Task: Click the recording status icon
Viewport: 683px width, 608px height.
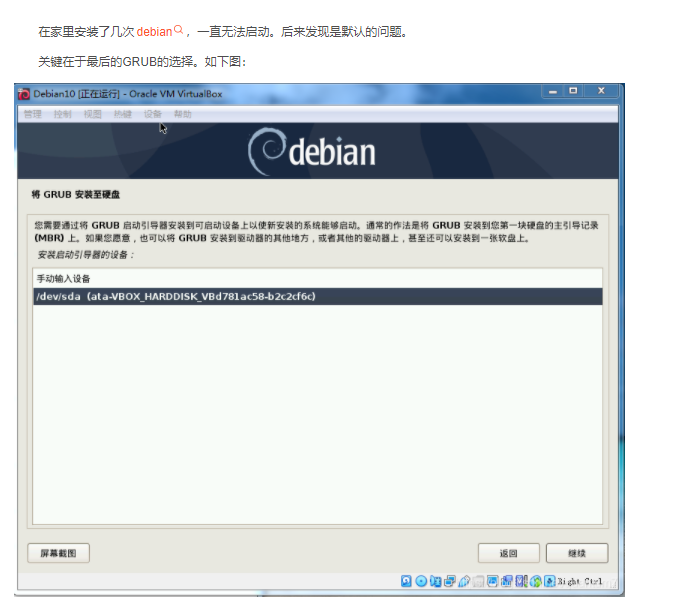Action: [x=507, y=581]
